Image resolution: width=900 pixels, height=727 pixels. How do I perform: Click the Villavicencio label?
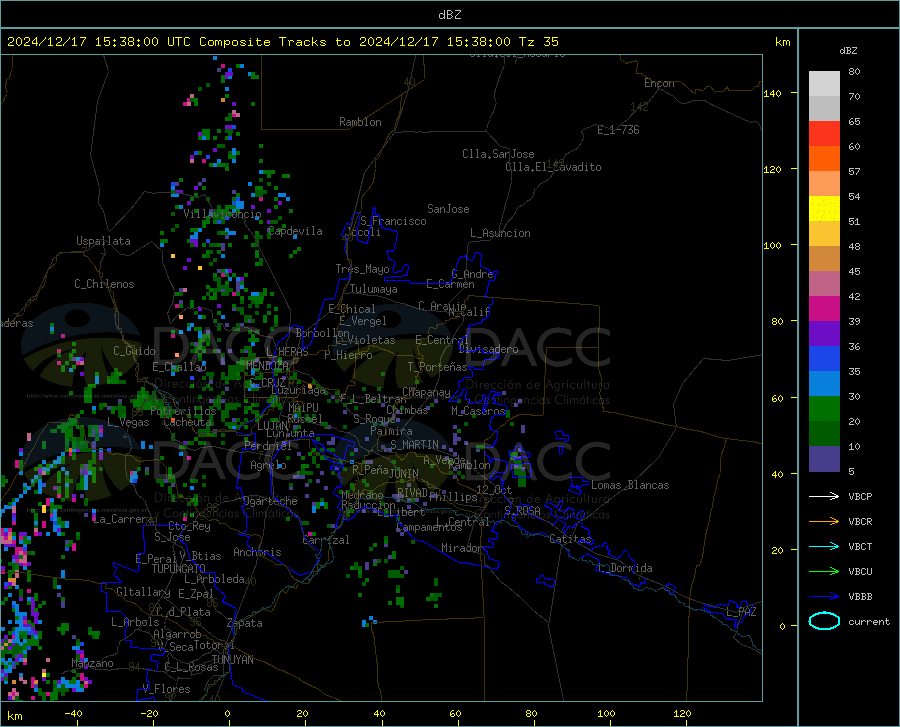point(223,214)
